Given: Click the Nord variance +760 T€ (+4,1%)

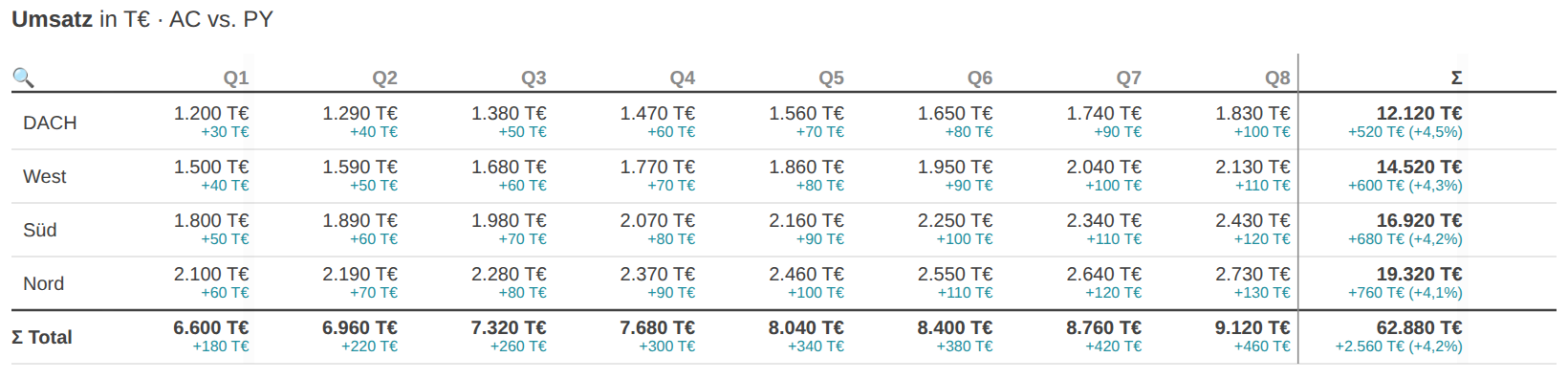Looking at the screenshot, I should (1405, 293).
